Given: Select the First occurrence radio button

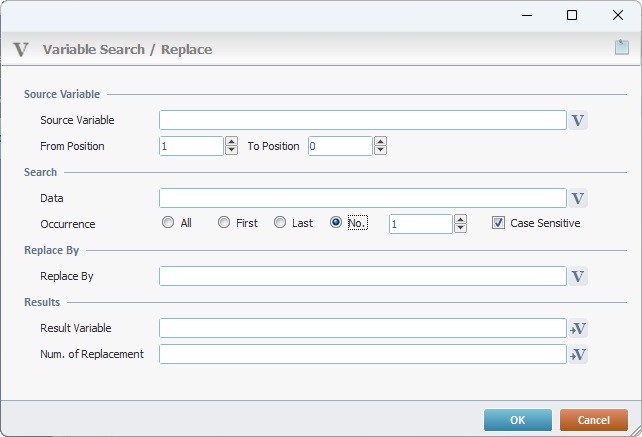Looking at the screenshot, I should click(224, 222).
